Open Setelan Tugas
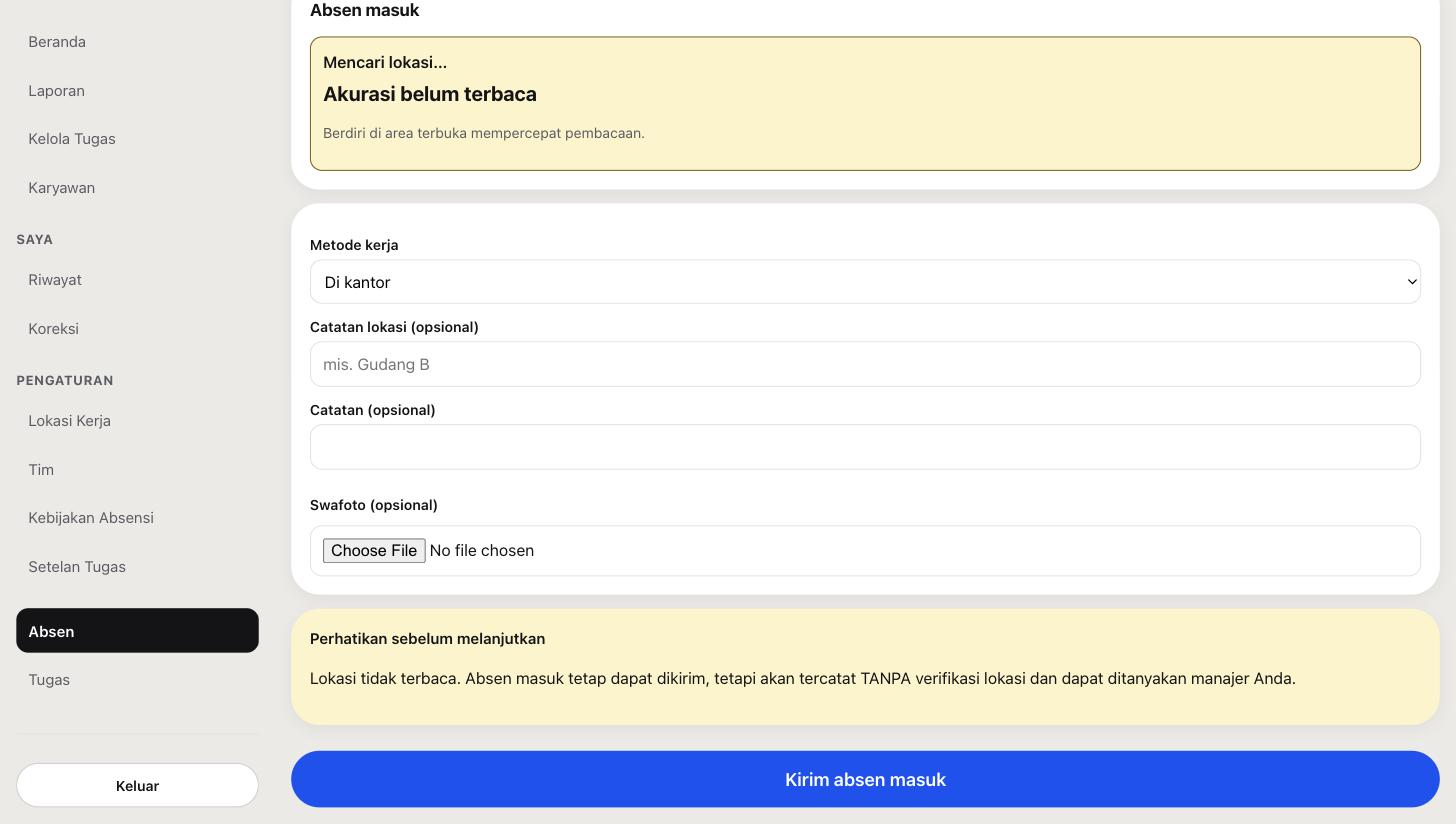 click(x=137, y=567)
